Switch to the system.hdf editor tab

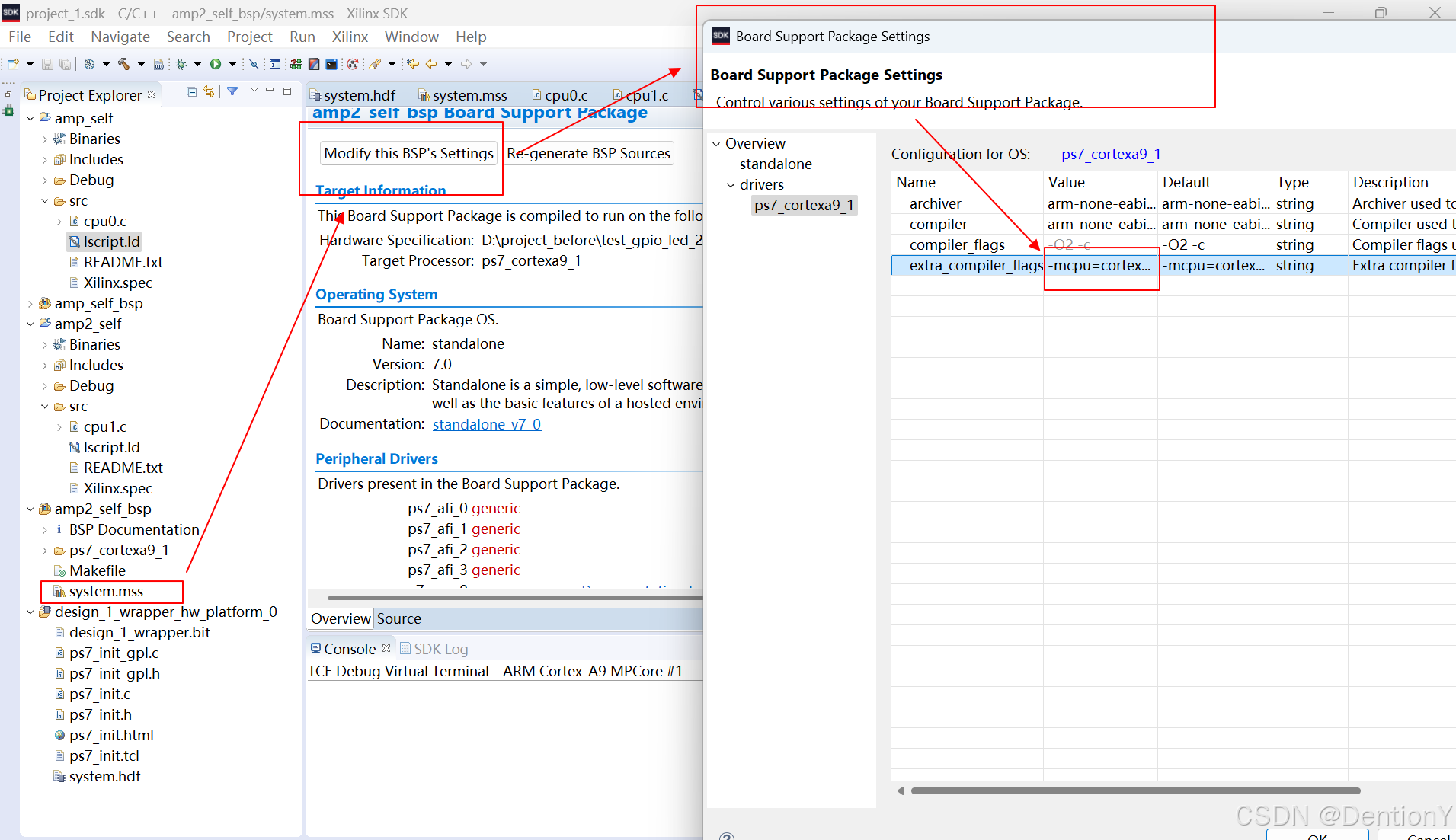pos(353,95)
